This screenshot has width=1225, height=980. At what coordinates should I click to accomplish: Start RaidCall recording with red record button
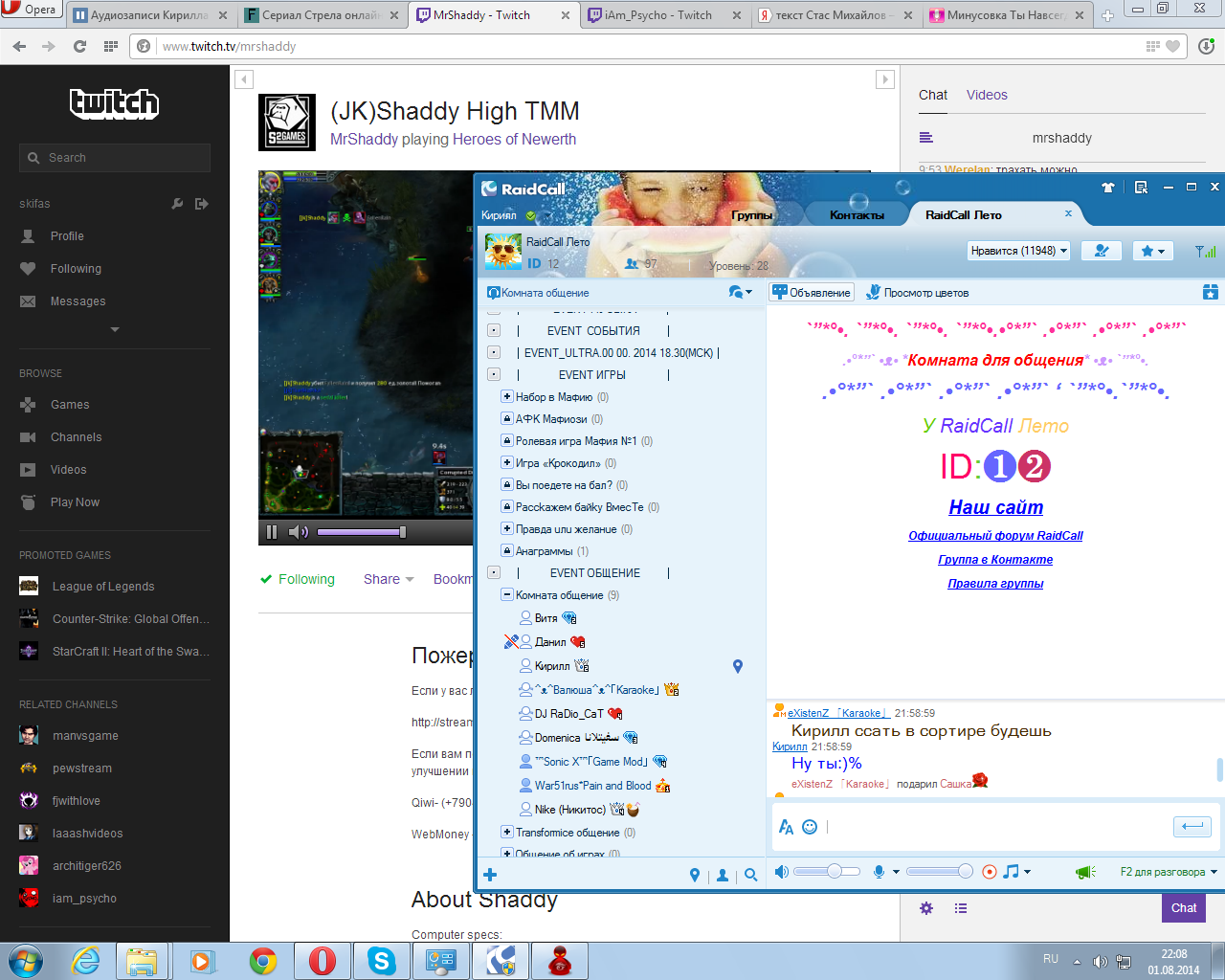(x=990, y=872)
